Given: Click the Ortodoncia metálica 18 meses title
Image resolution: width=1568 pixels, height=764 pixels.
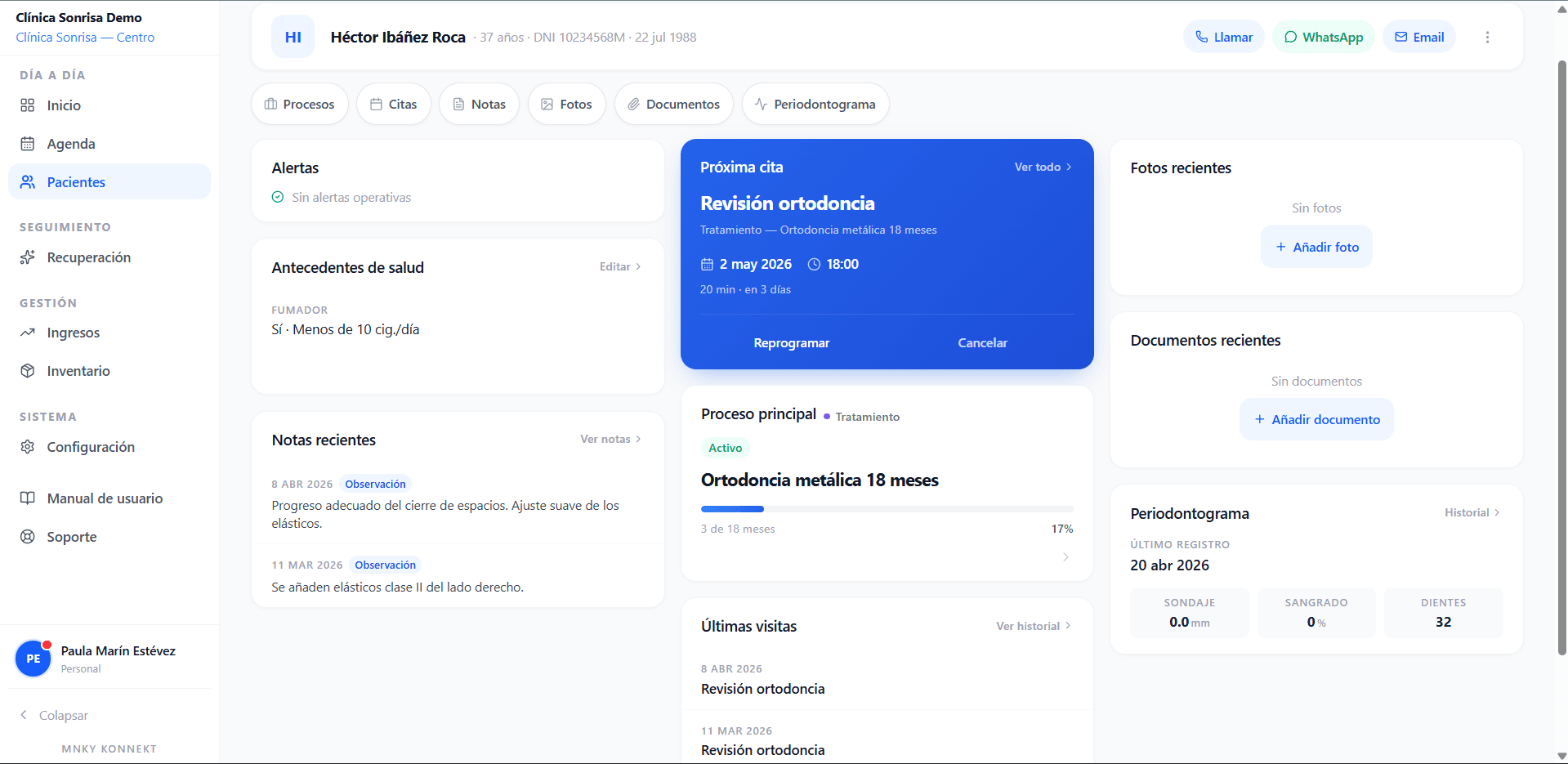Looking at the screenshot, I should coord(820,480).
